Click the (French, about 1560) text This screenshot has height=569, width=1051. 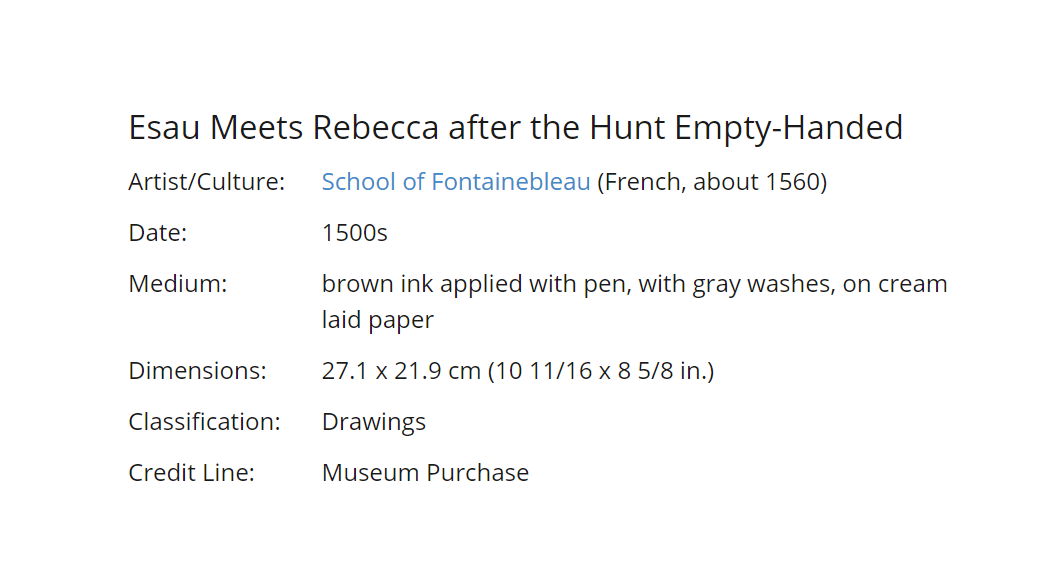pyautogui.click(x=712, y=182)
